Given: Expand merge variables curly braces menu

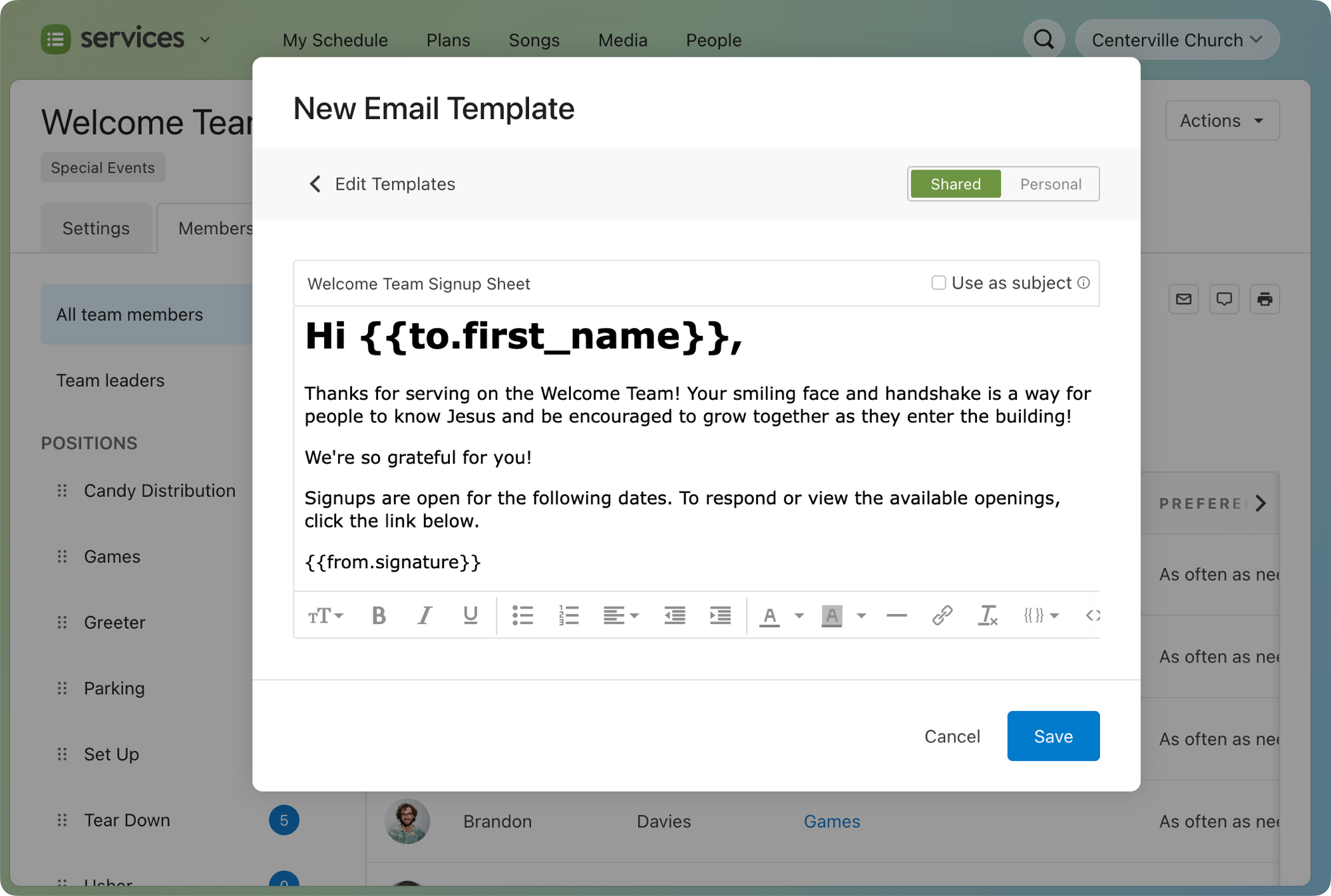Looking at the screenshot, I should click(1041, 615).
